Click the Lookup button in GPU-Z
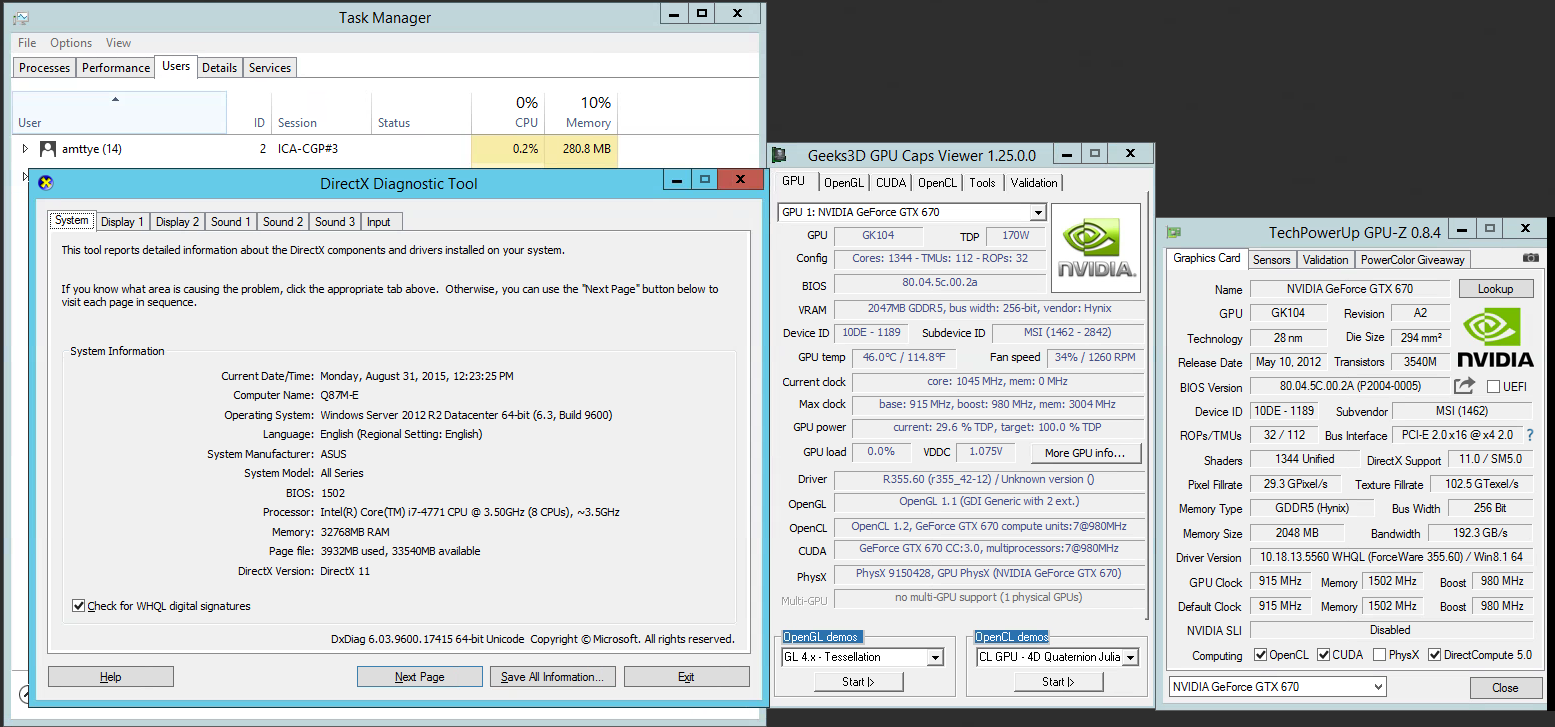 click(1495, 288)
